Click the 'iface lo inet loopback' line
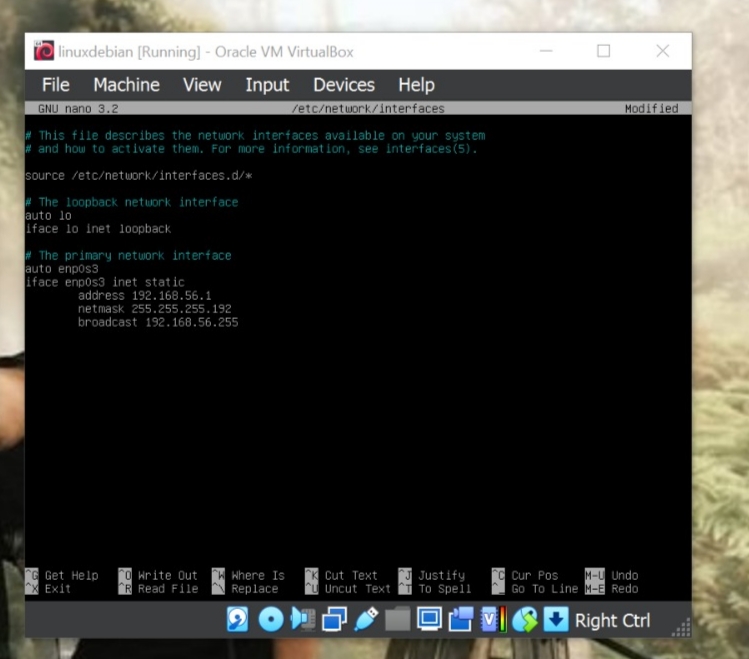 [x=98, y=229]
